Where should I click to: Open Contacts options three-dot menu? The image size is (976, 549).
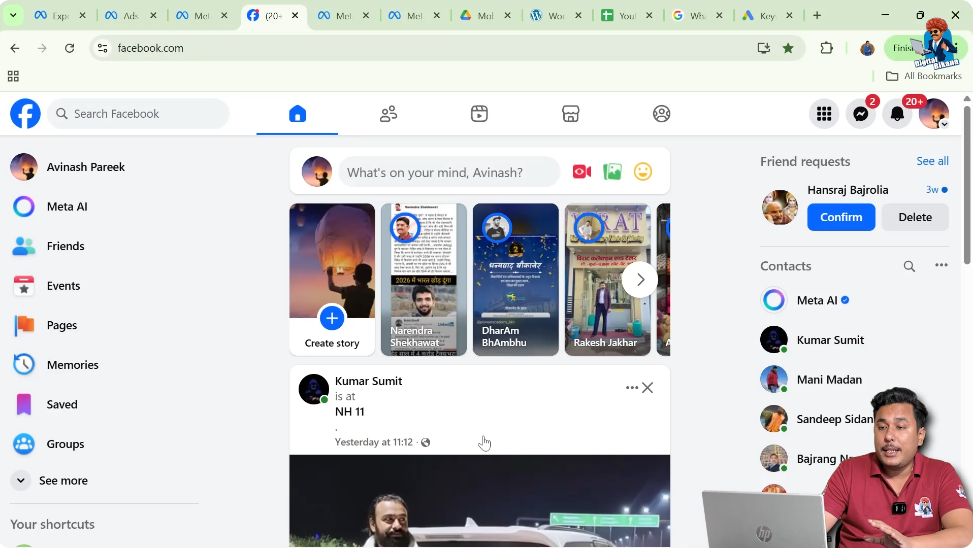pos(941,265)
